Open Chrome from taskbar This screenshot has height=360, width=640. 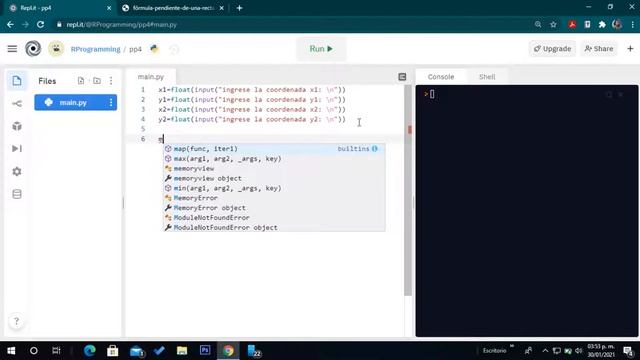[228, 351]
